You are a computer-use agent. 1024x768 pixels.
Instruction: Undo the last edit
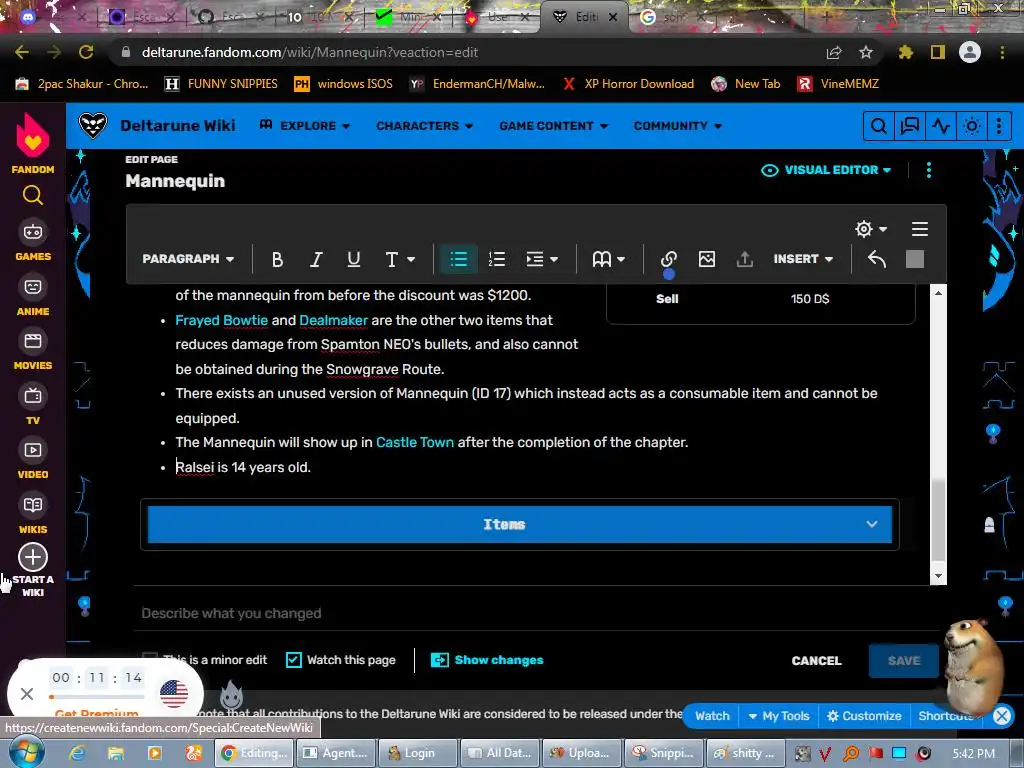tap(876, 259)
